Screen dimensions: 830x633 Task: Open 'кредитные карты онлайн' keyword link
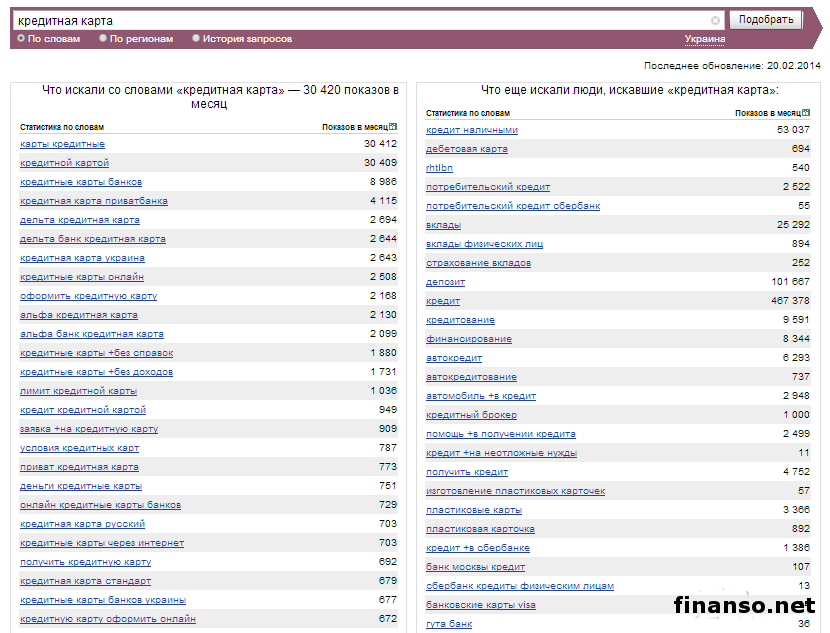coord(82,277)
